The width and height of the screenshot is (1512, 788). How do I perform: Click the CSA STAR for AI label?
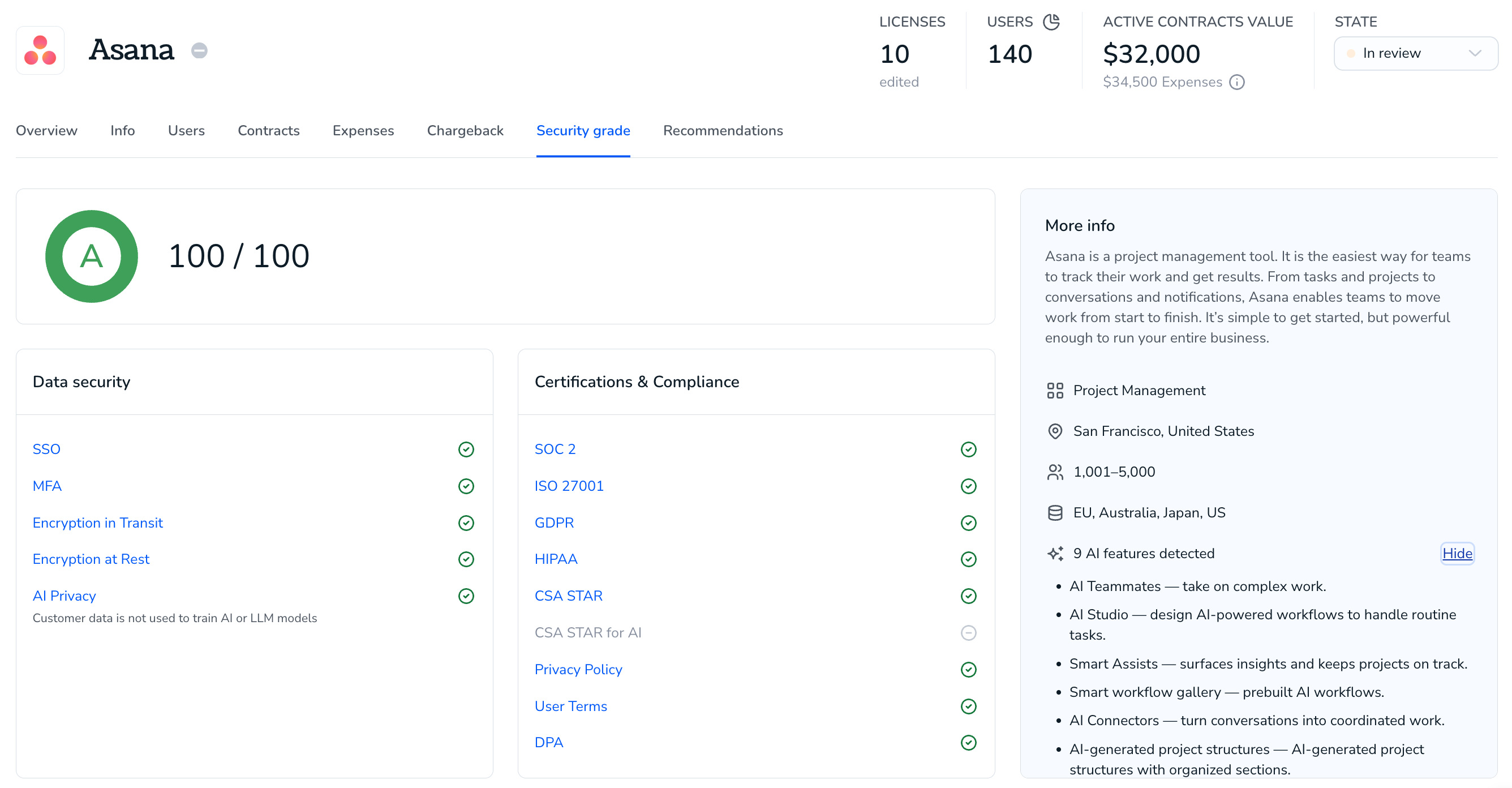587,633
